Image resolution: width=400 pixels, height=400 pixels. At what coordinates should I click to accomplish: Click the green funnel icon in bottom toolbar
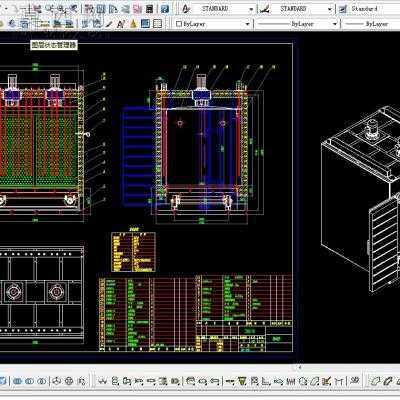coord(242,380)
